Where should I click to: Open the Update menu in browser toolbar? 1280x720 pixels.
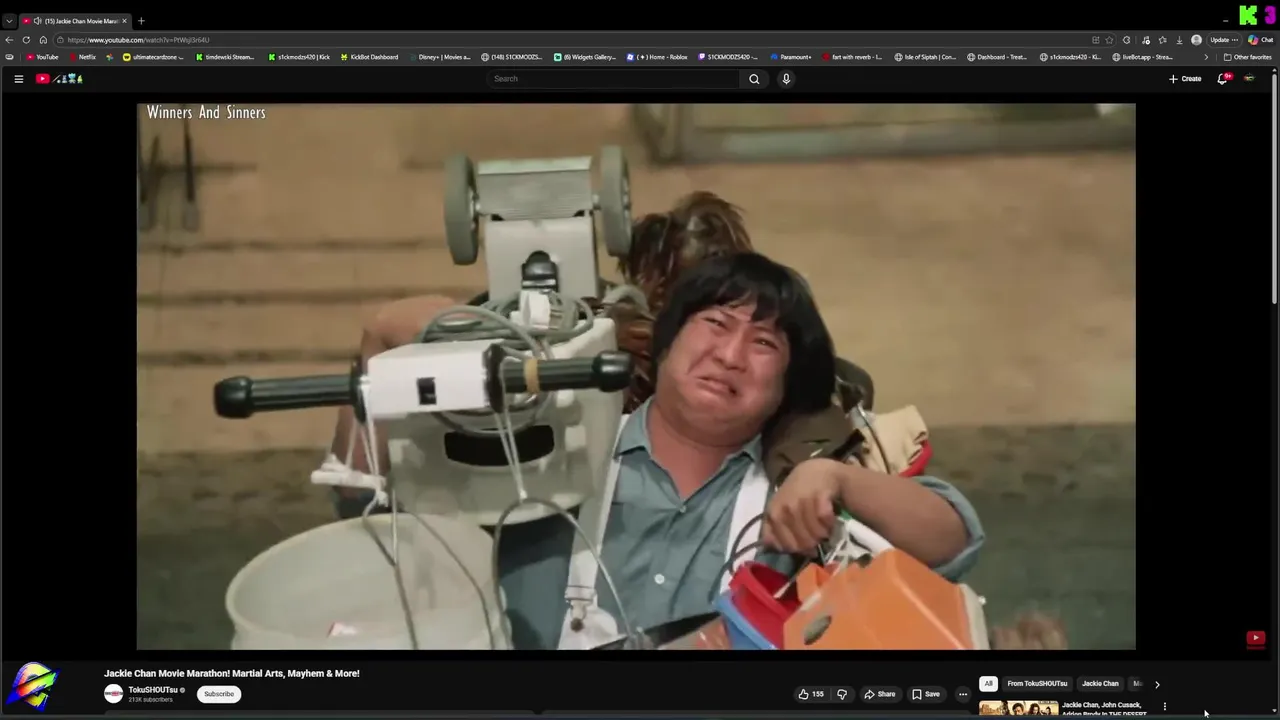click(x=1224, y=40)
